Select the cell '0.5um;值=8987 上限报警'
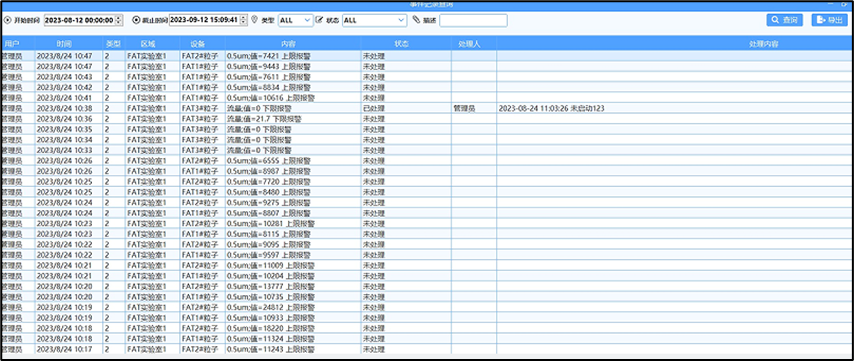The height and width of the screenshot is (361, 854). (x=293, y=172)
